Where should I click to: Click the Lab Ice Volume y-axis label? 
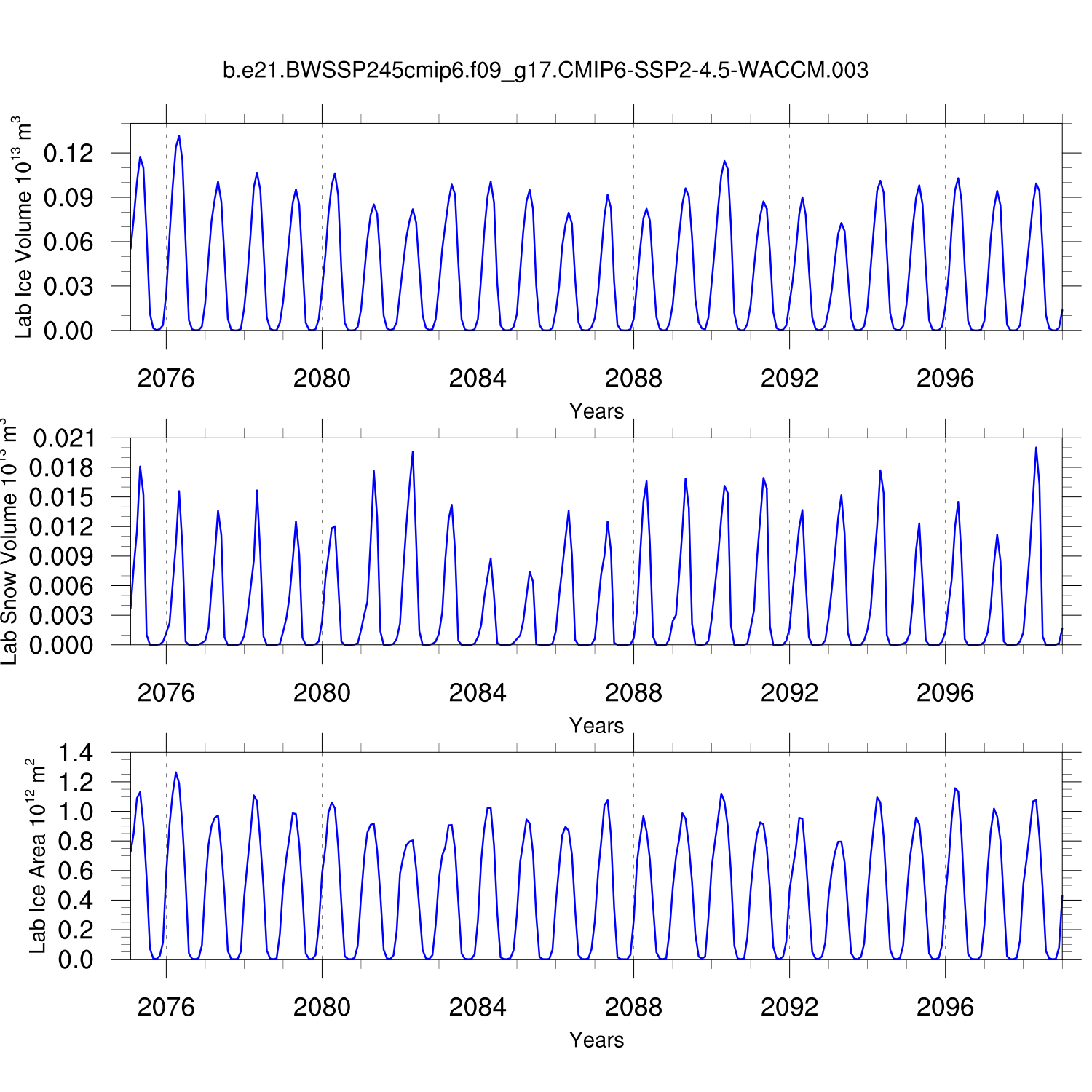click(x=23, y=227)
